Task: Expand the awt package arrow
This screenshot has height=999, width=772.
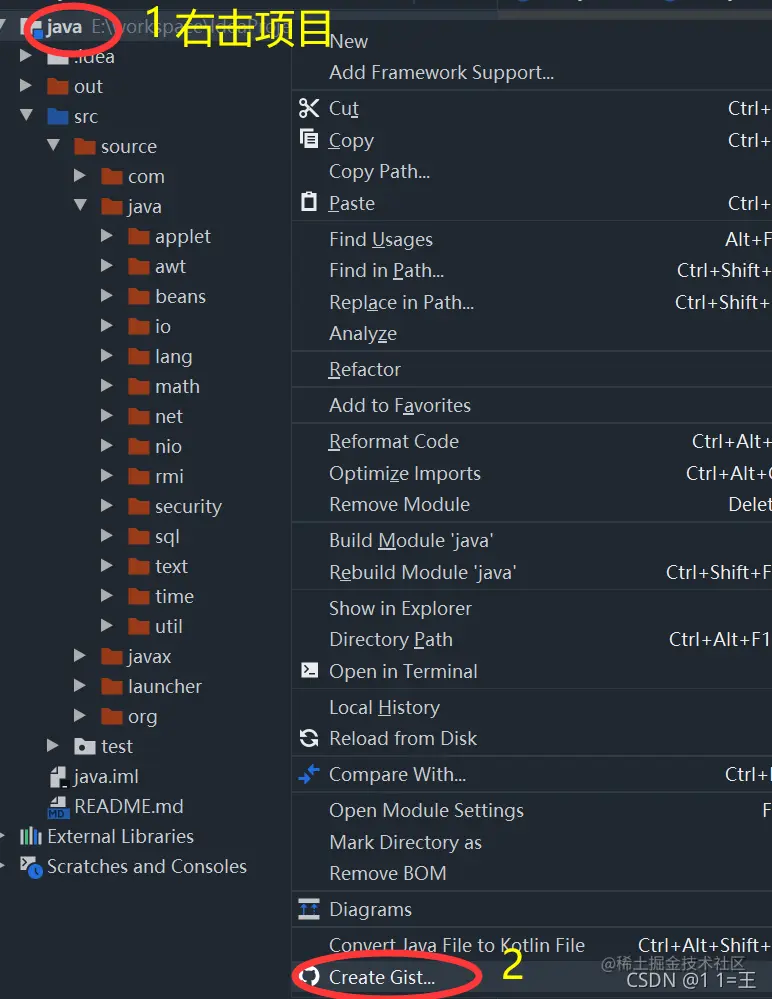Action: point(107,266)
